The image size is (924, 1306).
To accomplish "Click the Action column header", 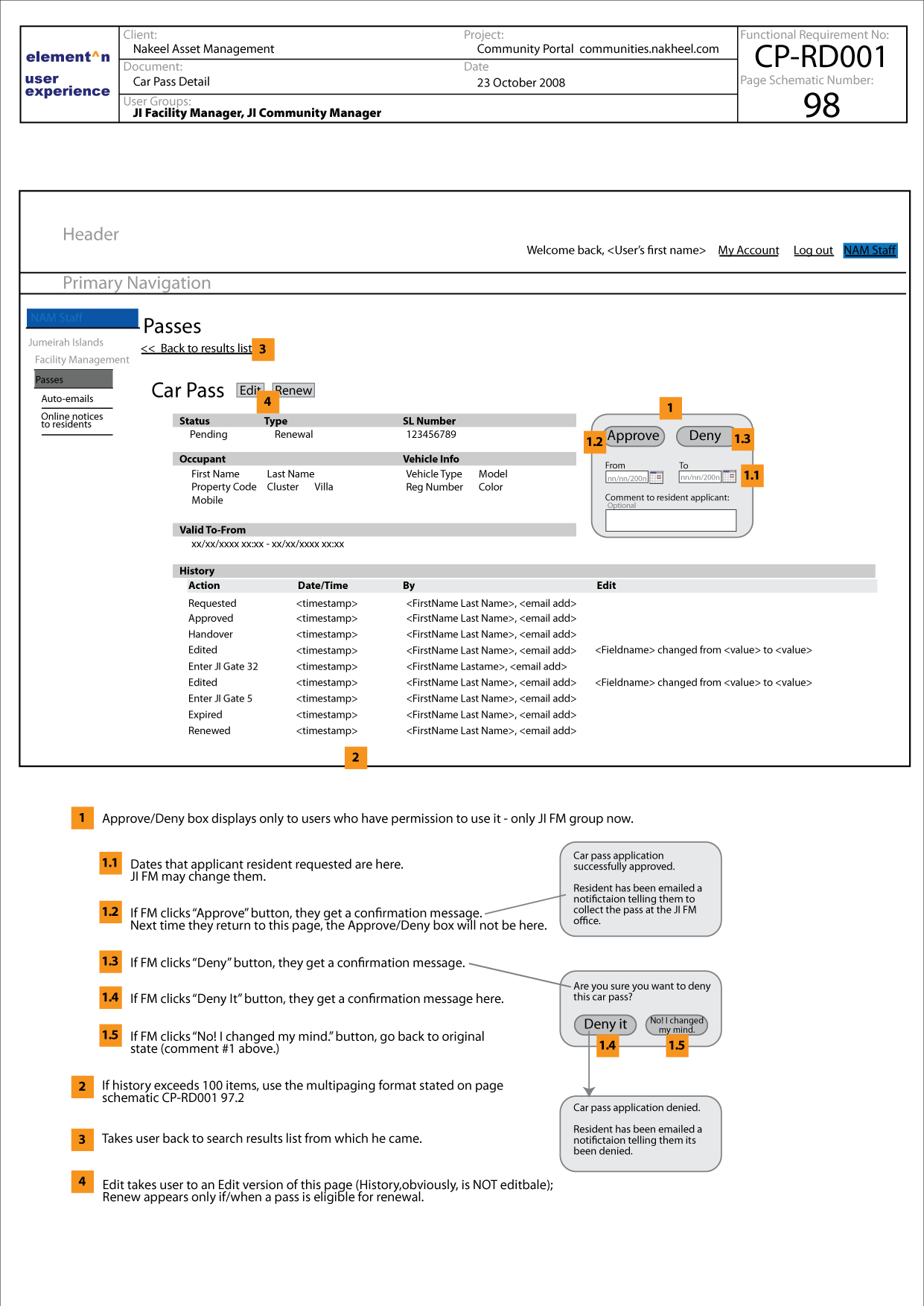I will tap(204, 586).
